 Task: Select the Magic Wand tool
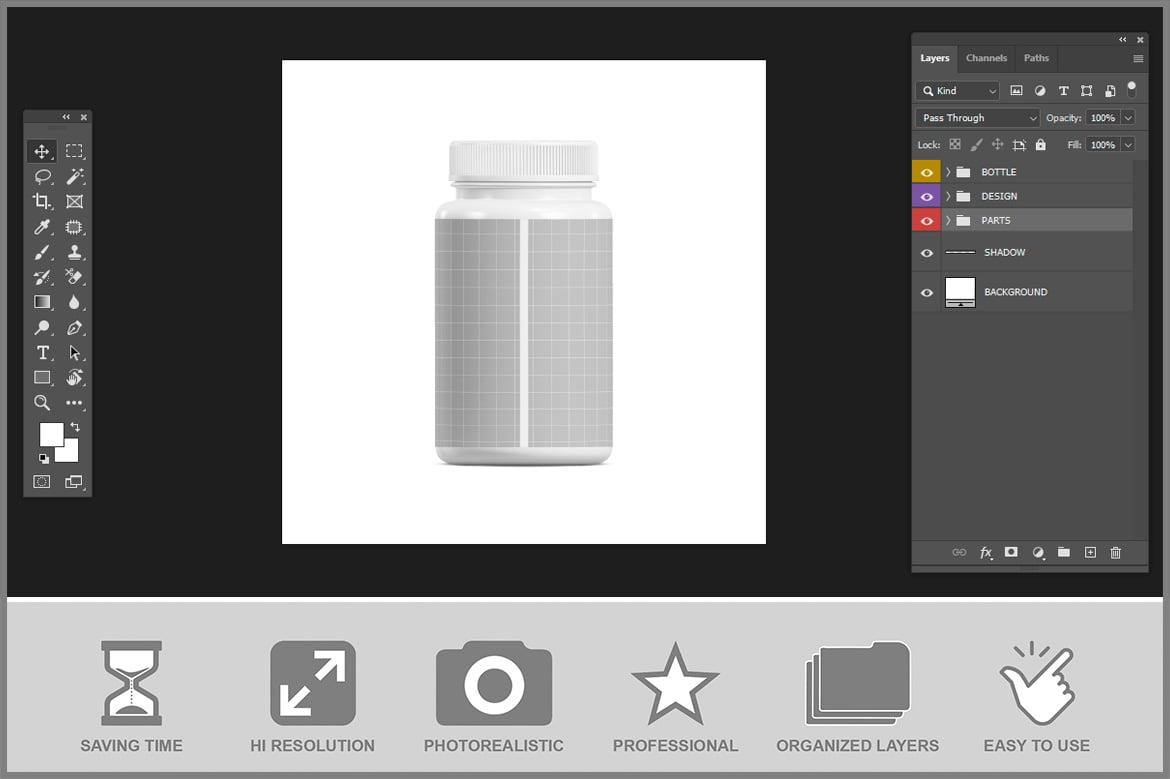[74, 177]
